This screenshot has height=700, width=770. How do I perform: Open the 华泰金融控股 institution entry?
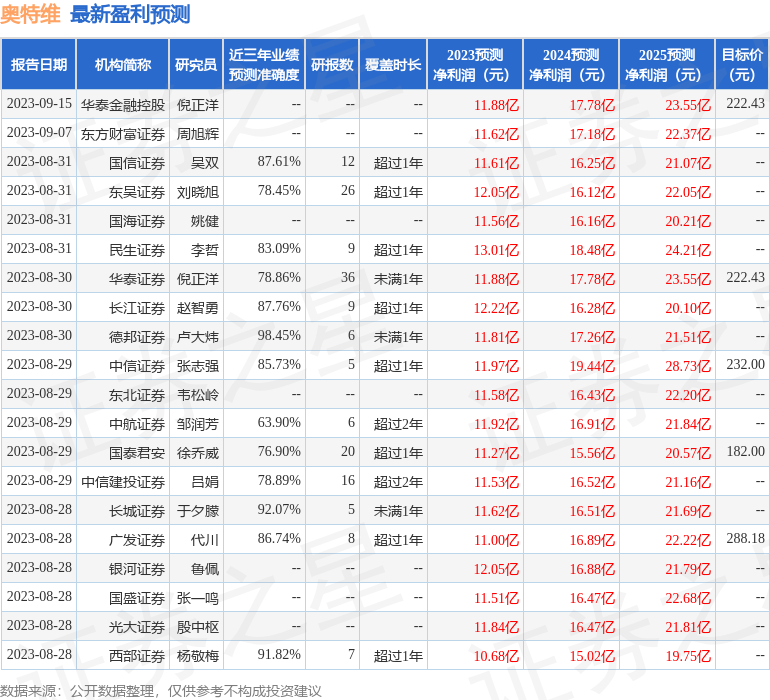pos(123,104)
